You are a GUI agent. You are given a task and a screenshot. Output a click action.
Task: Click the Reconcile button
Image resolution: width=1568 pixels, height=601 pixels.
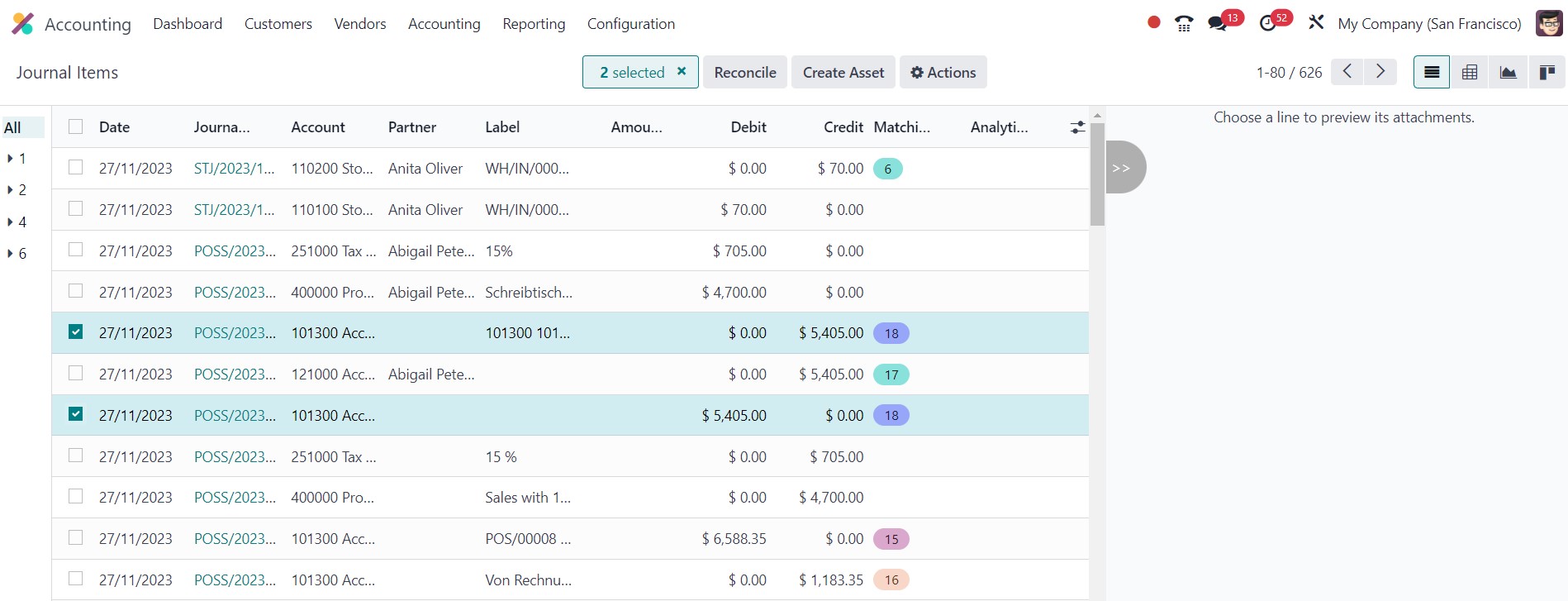[x=745, y=72]
